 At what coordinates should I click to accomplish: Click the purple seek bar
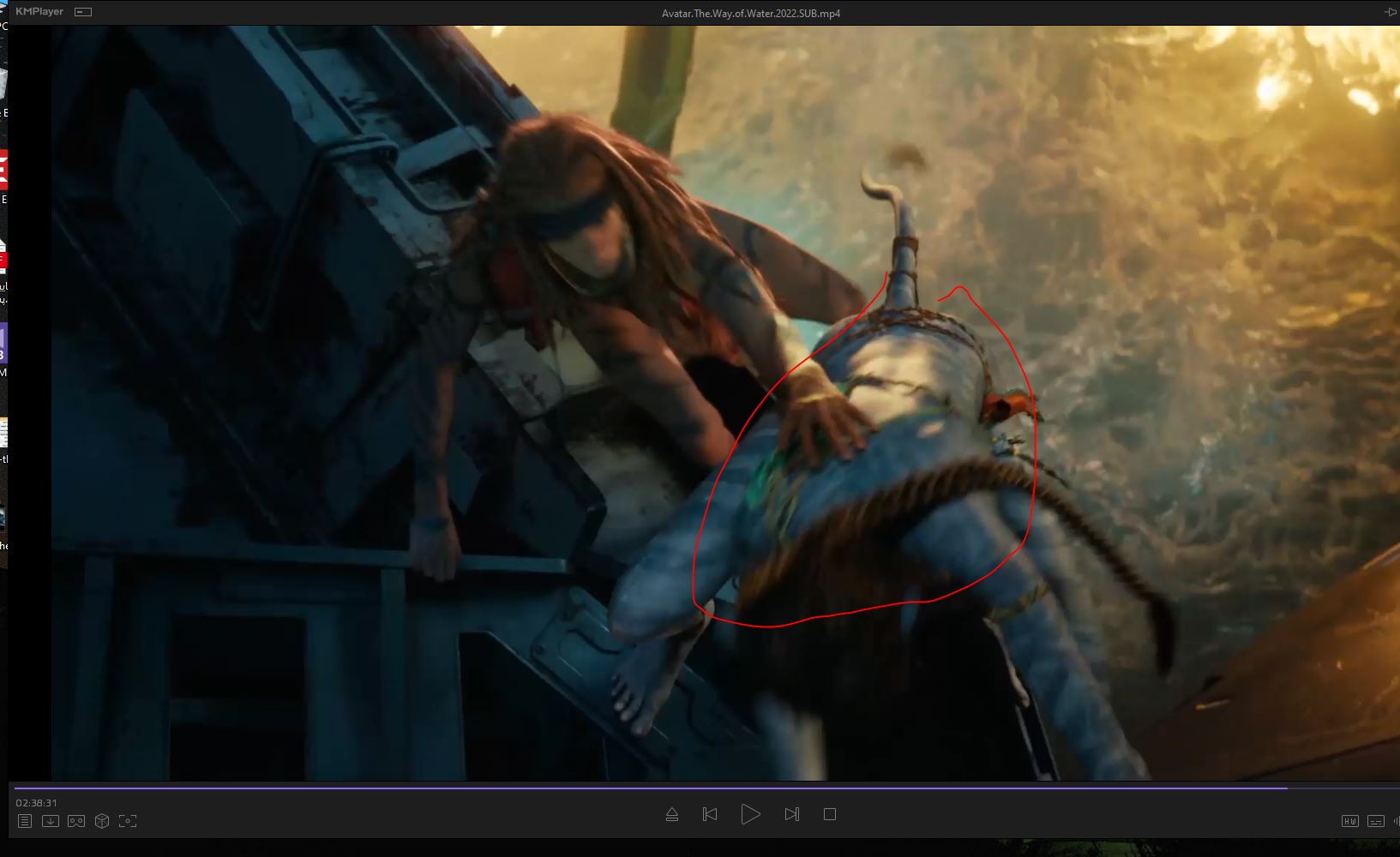pyautogui.click(x=652, y=788)
